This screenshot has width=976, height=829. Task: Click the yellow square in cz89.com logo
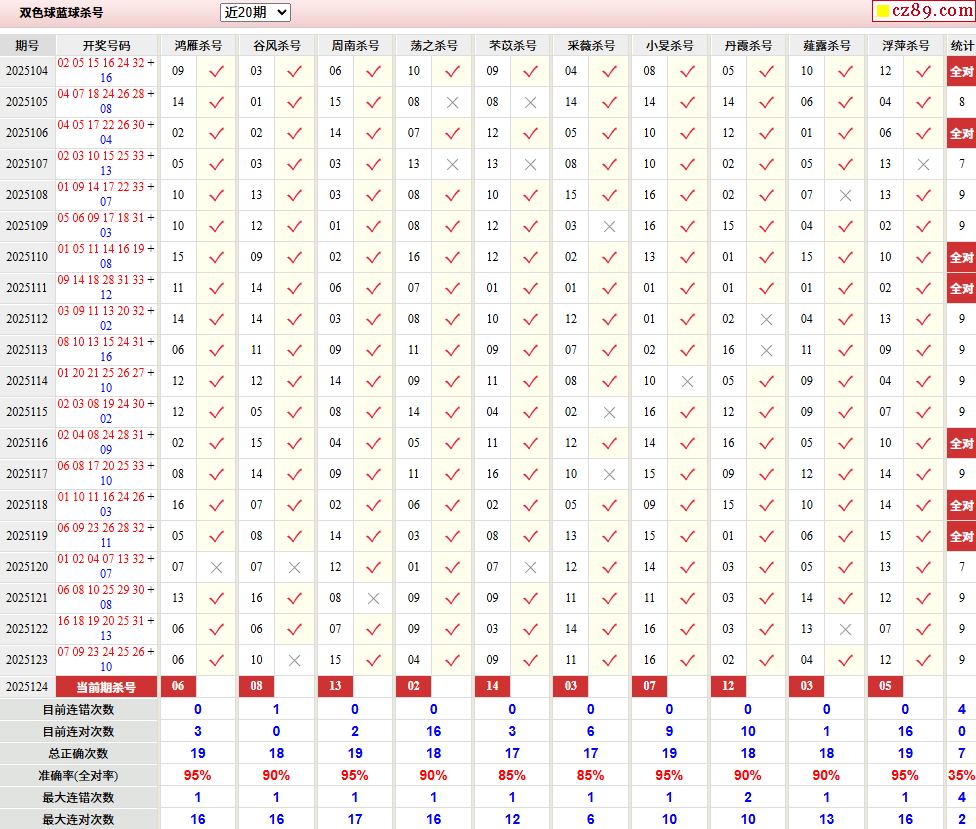[883, 12]
